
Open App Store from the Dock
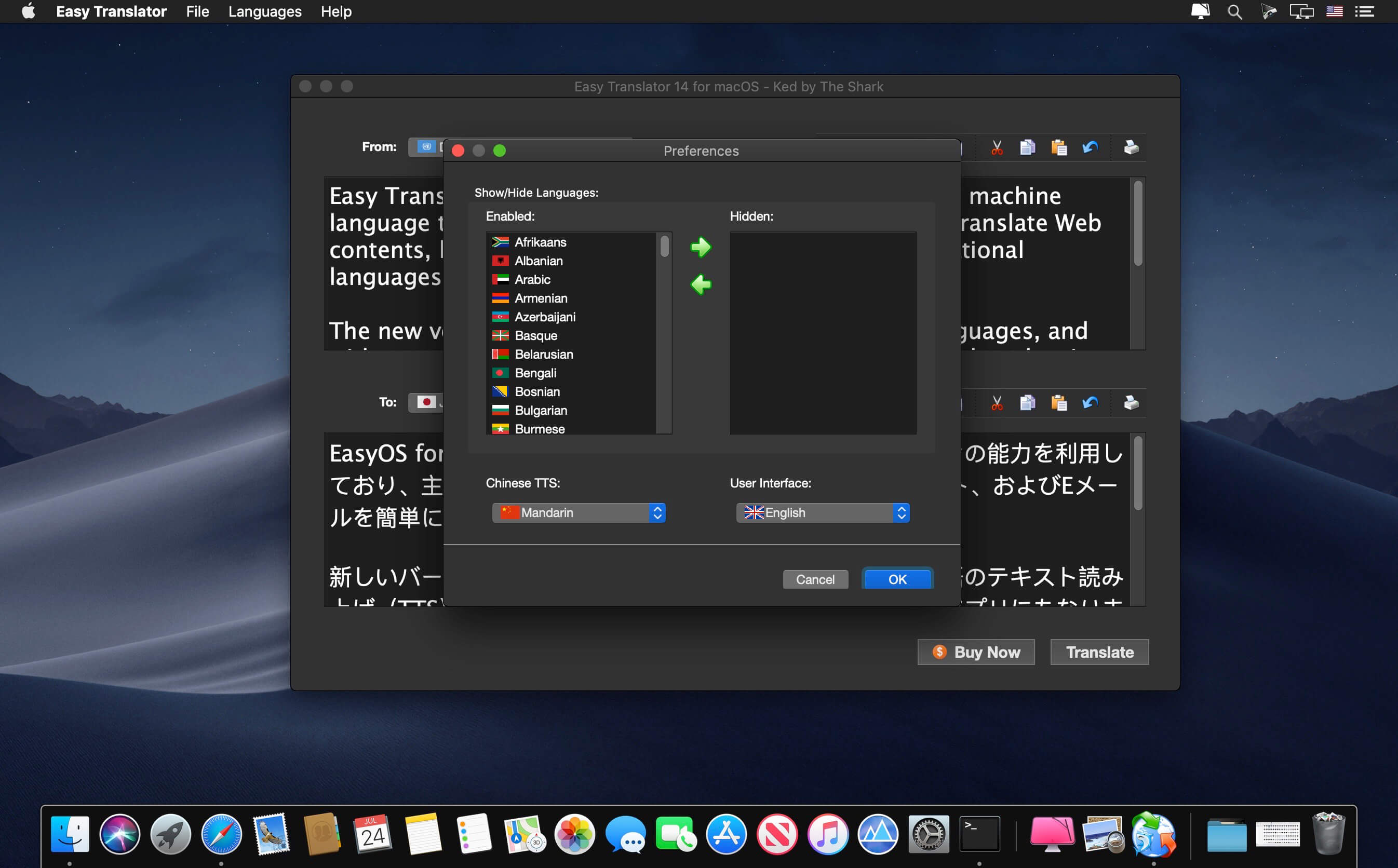pos(727,834)
